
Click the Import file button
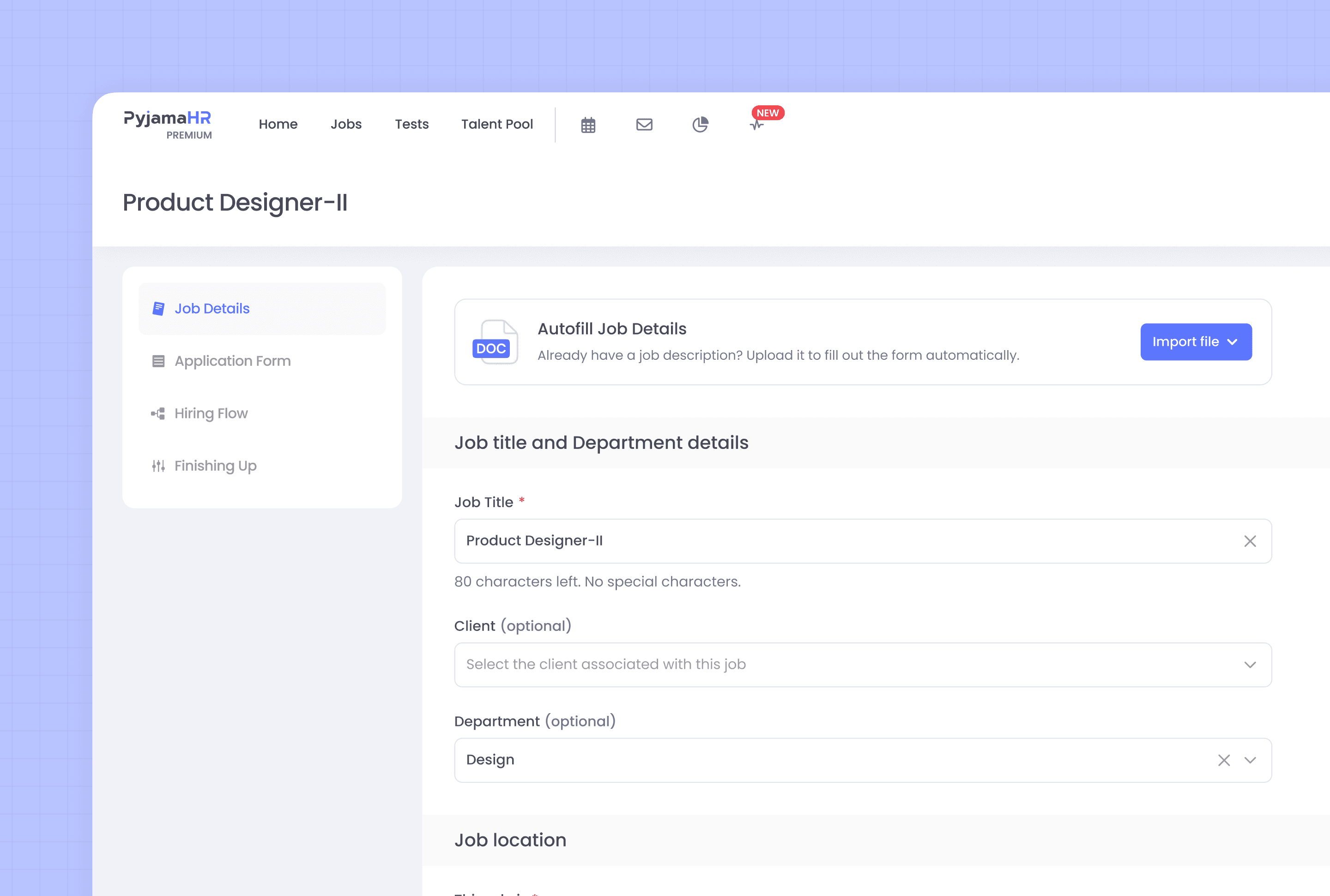[x=1196, y=342]
